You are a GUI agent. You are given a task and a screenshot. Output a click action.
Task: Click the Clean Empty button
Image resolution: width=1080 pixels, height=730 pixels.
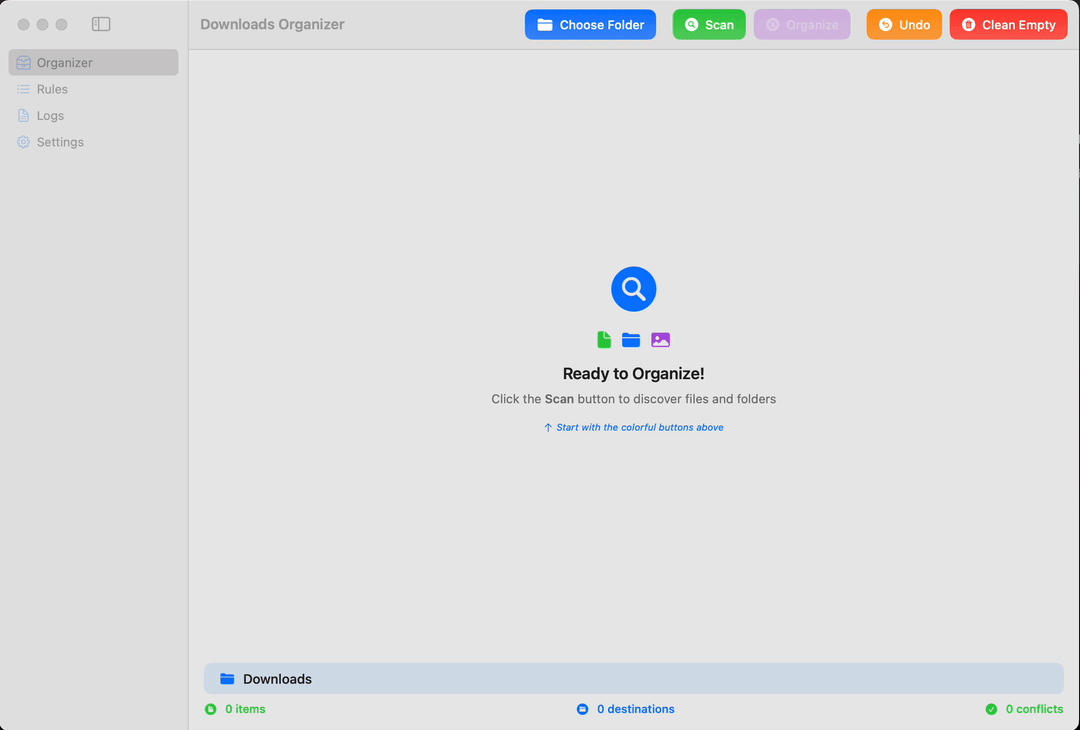(x=1008, y=24)
